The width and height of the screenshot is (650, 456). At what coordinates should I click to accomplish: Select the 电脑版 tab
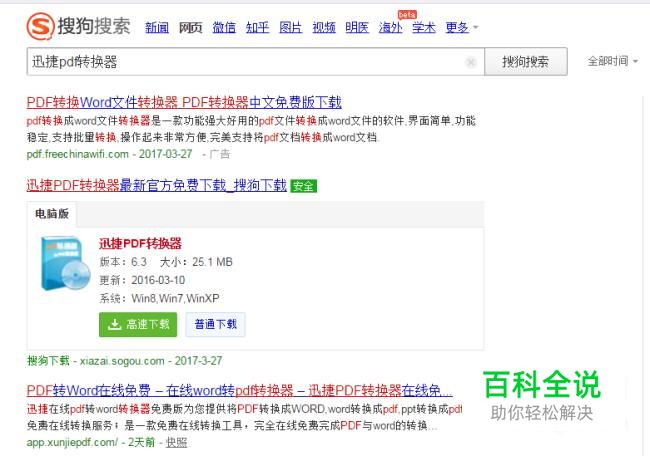click(52, 214)
